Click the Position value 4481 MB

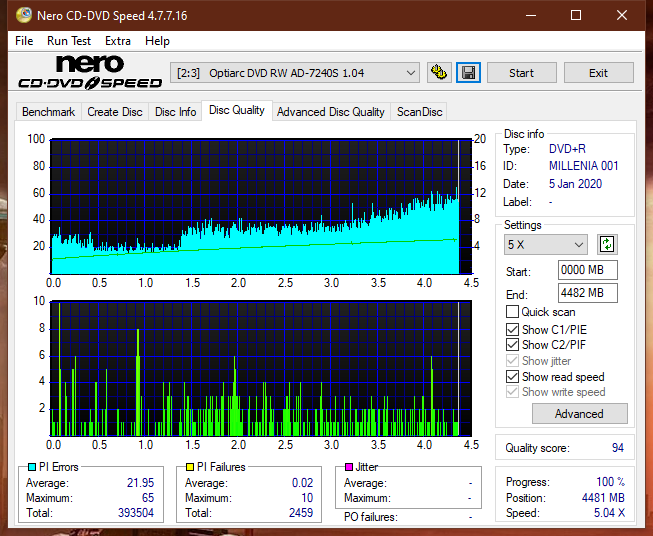click(603, 498)
